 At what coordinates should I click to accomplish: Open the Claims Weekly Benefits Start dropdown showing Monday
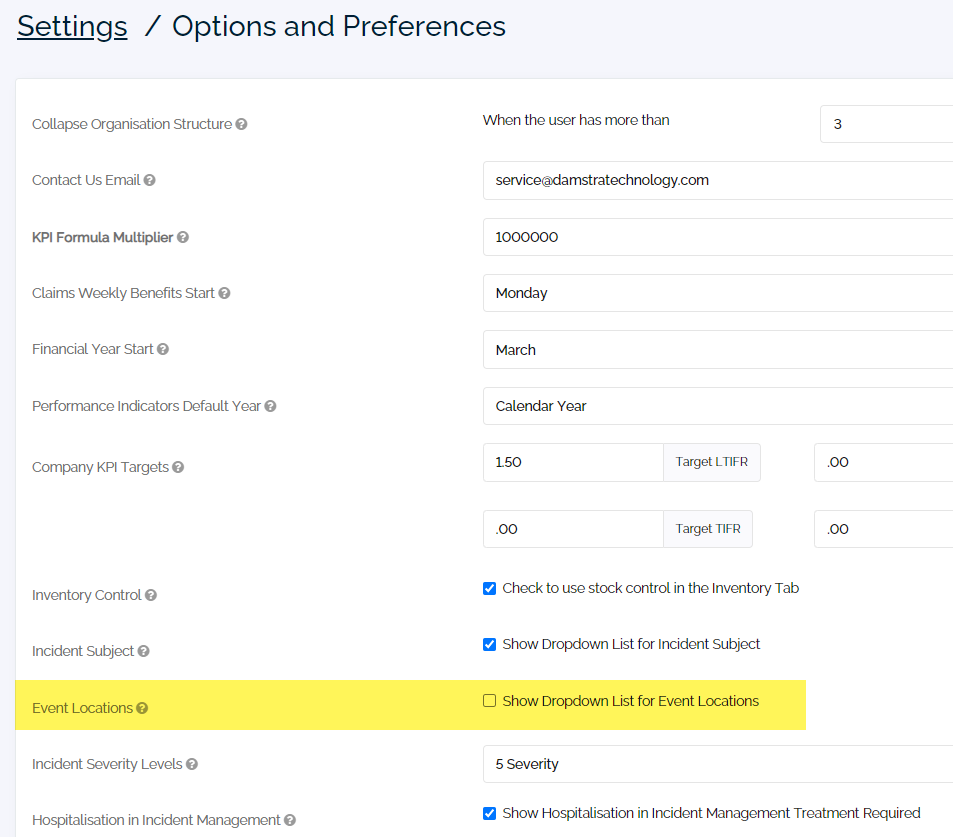(718, 293)
